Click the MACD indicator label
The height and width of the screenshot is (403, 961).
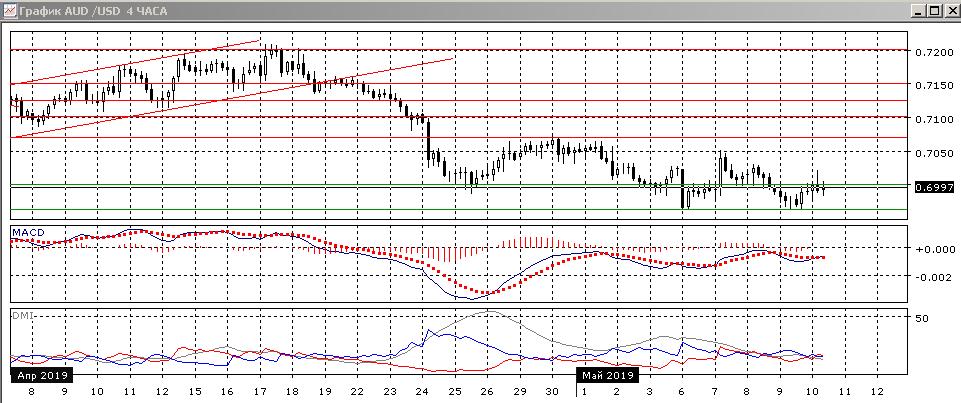27,232
